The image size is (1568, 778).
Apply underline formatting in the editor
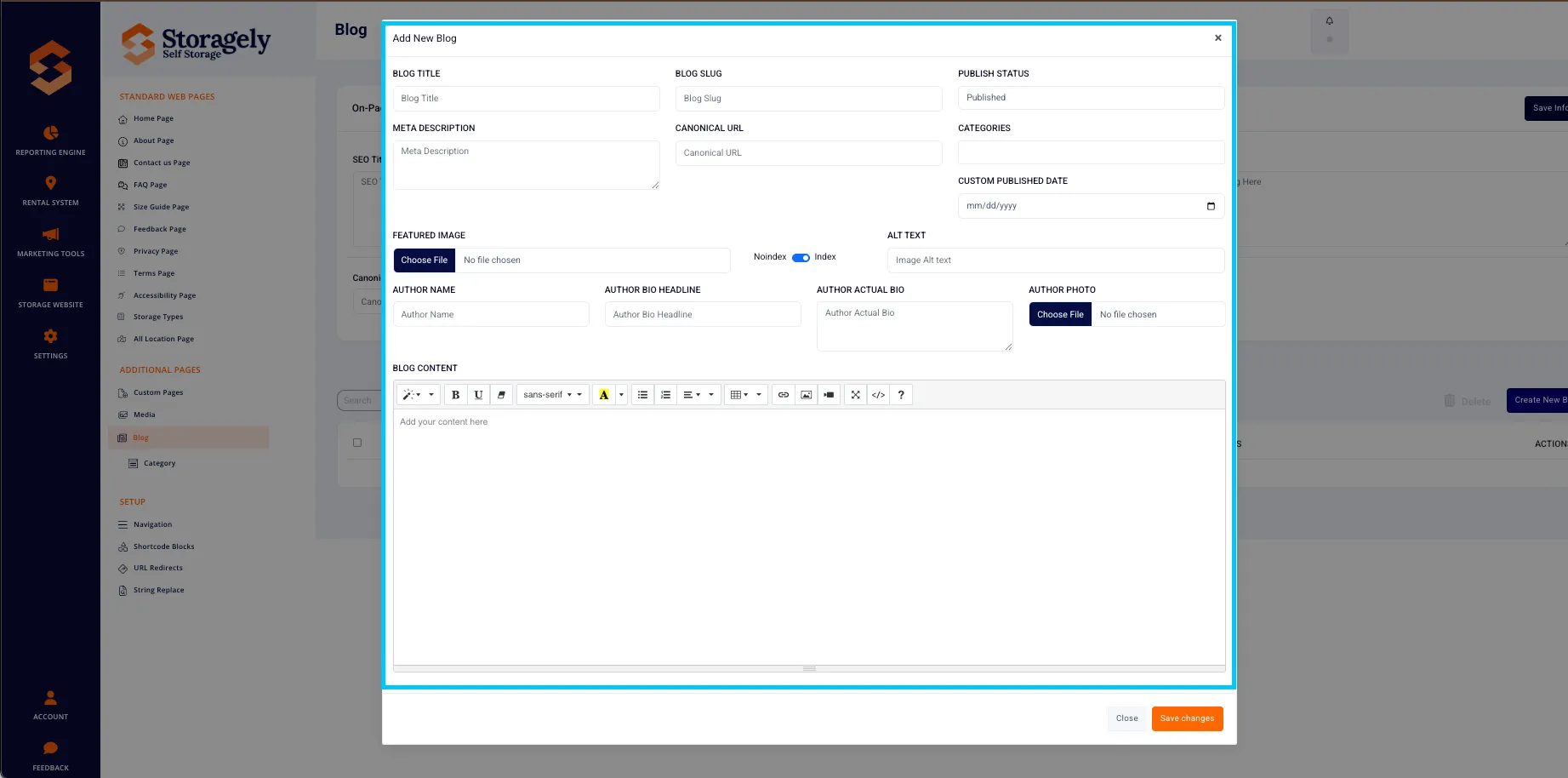point(478,395)
